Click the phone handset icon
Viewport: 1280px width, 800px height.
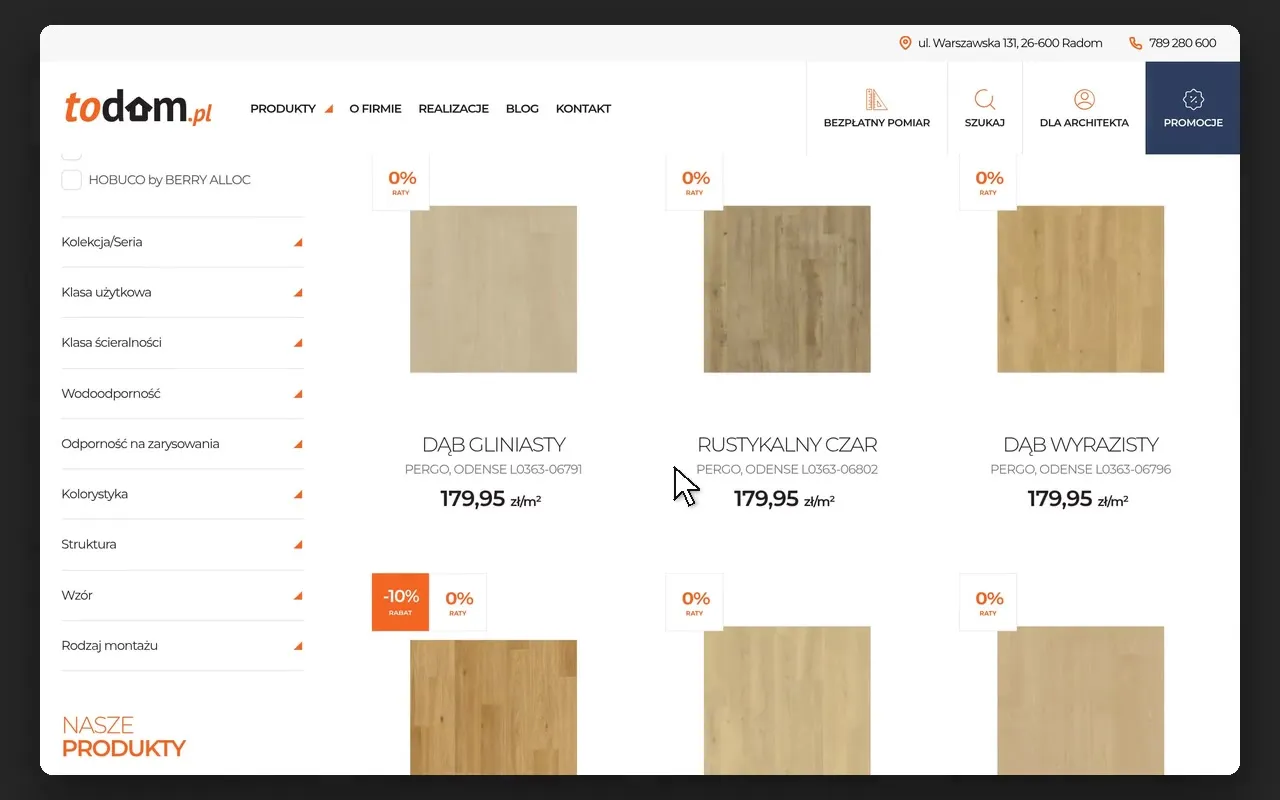[1135, 43]
